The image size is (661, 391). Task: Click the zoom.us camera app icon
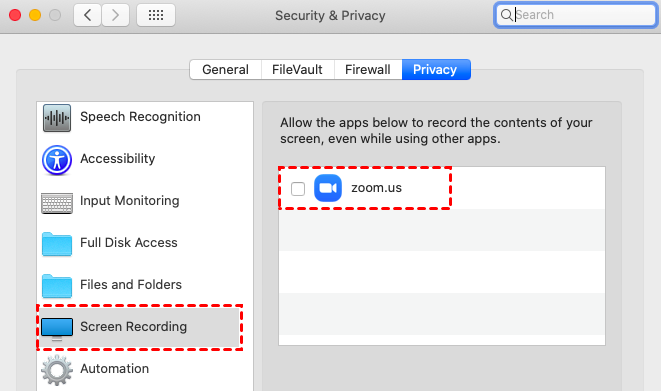pos(328,188)
